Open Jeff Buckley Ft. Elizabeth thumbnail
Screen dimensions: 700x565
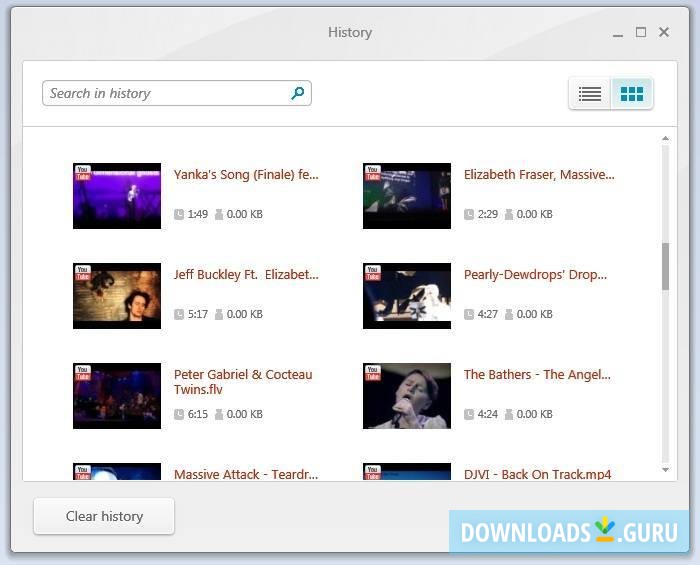(x=117, y=296)
